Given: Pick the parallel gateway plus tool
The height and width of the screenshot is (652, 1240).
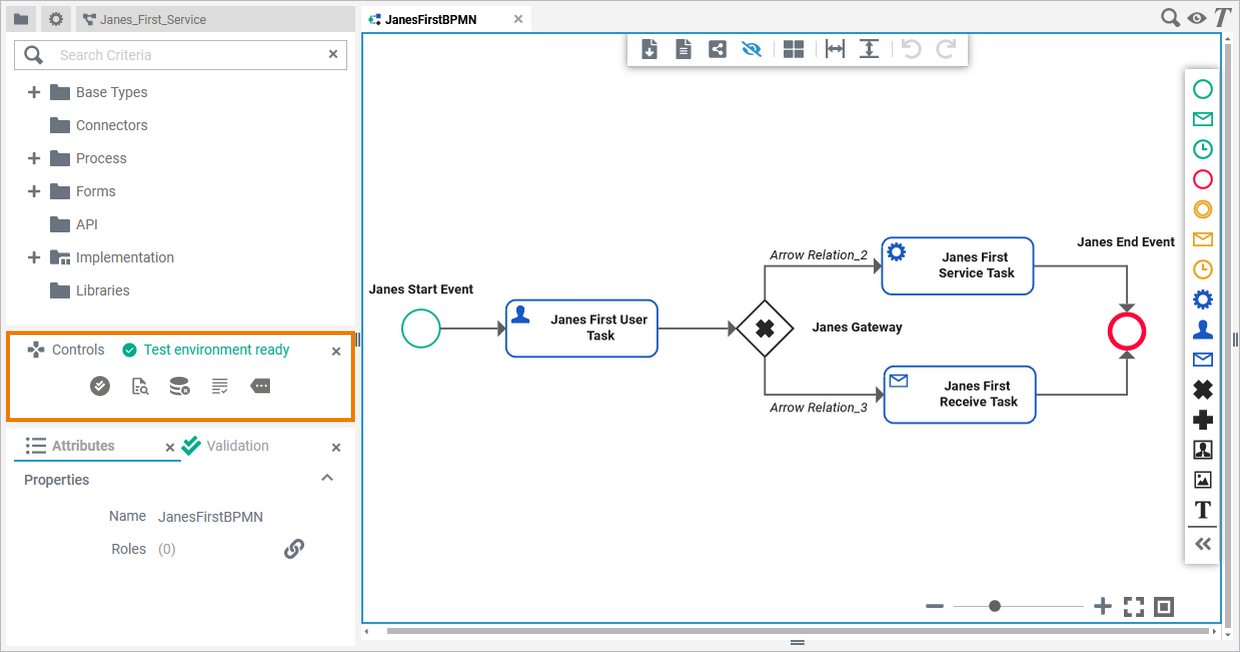Looking at the screenshot, I should tap(1203, 420).
